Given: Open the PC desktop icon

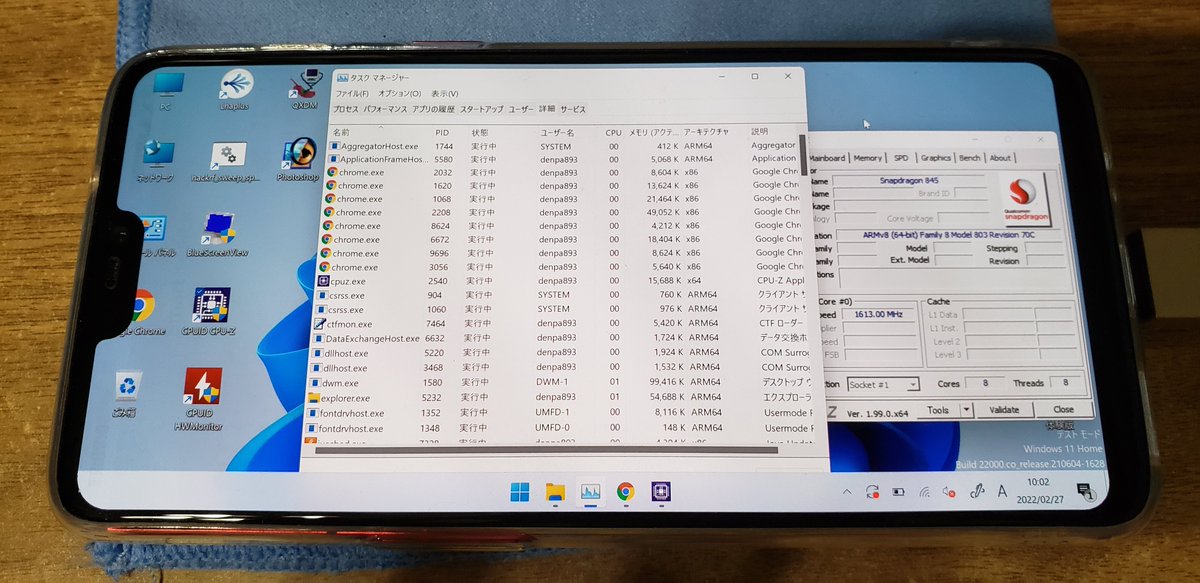Looking at the screenshot, I should [x=167, y=89].
